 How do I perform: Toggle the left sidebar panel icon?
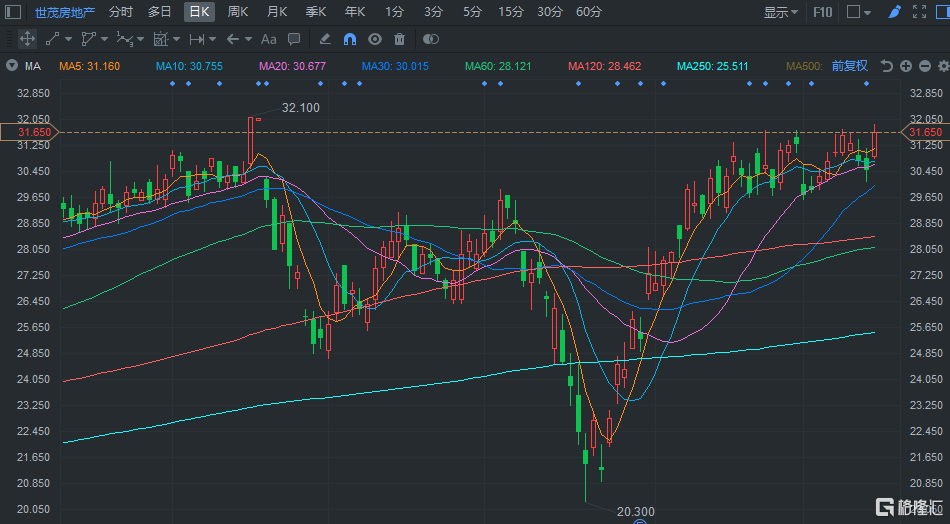pyautogui.click(x=13, y=12)
